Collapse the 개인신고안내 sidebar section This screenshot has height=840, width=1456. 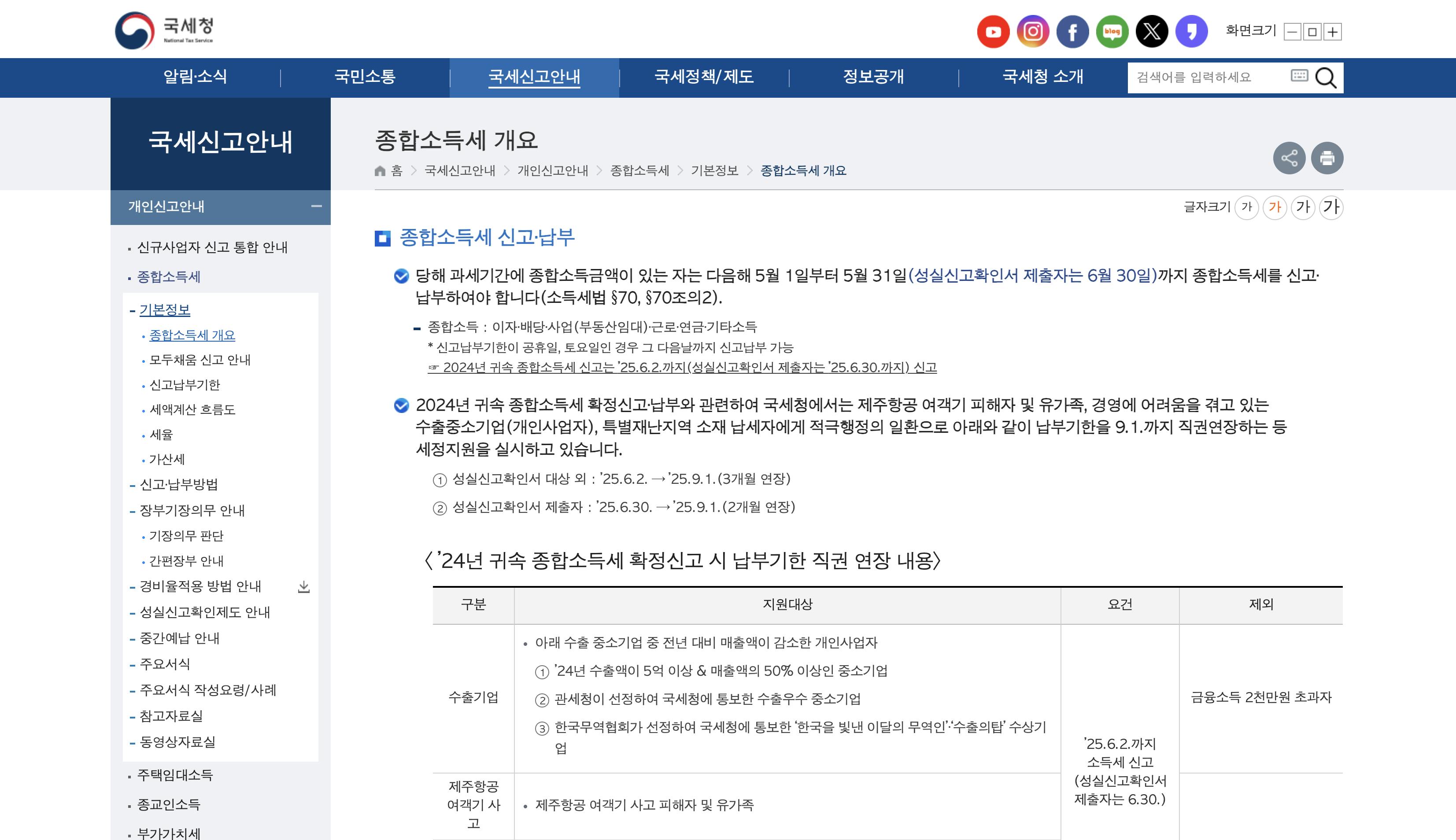point(316,206)
